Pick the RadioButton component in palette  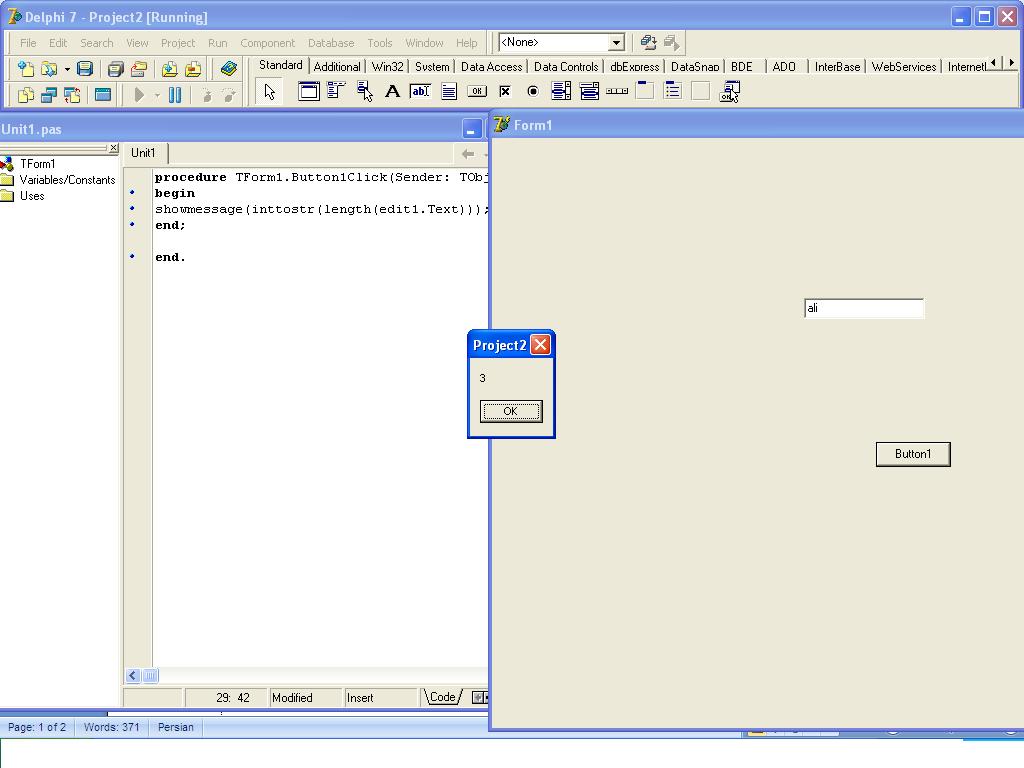533,91
